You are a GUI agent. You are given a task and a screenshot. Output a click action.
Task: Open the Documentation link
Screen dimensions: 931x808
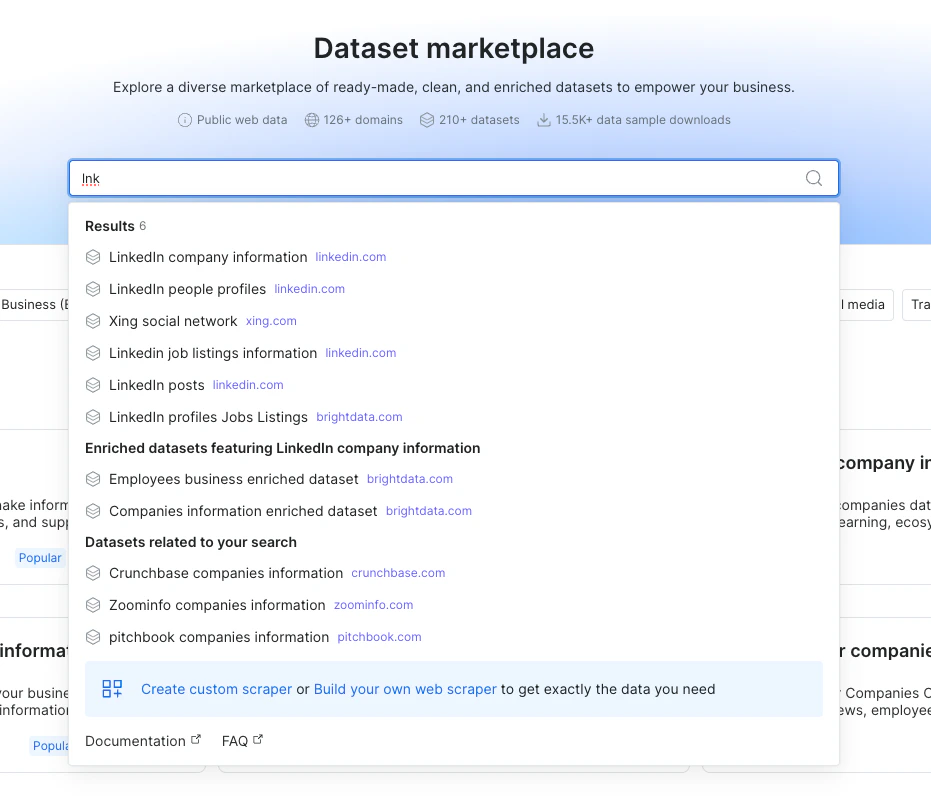(135, 741)
